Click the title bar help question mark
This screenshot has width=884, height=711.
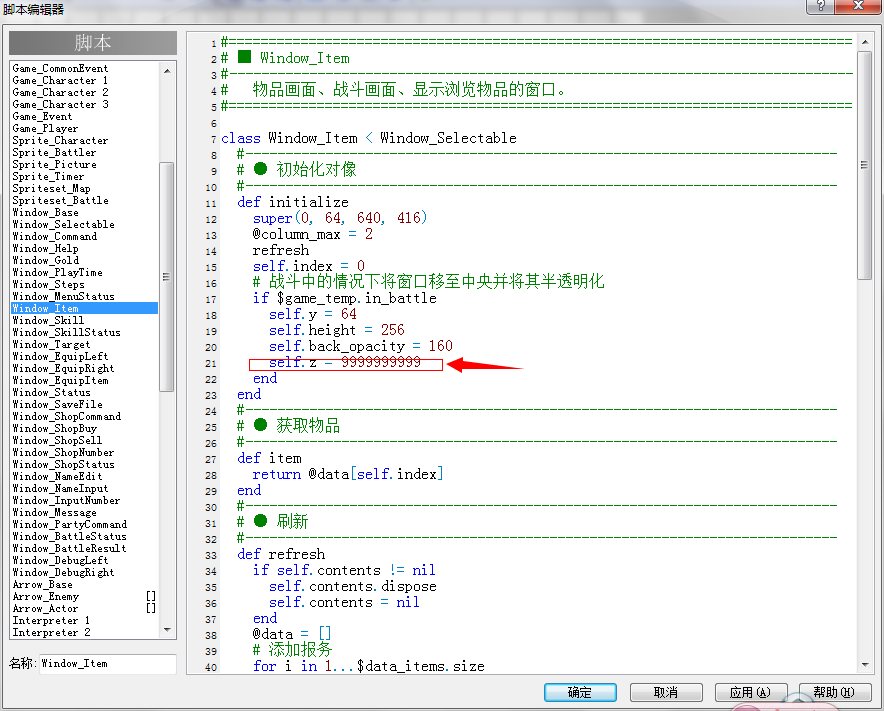(820, 6)
